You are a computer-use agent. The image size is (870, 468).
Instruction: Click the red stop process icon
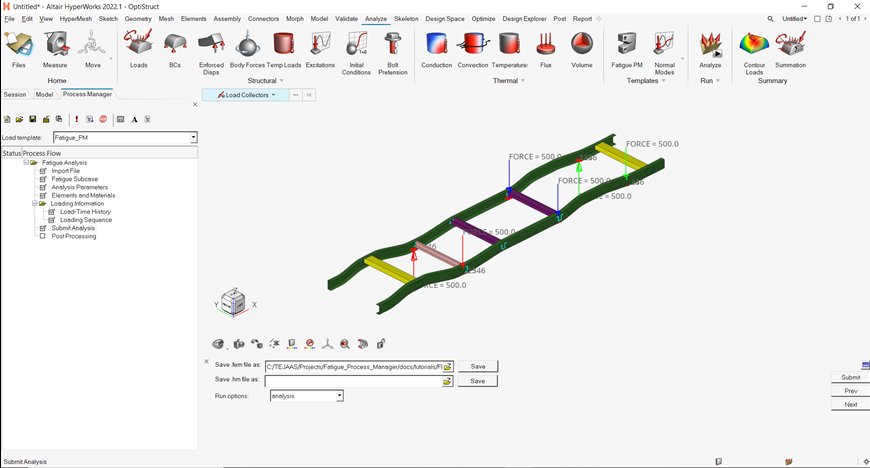click(103, 119)
